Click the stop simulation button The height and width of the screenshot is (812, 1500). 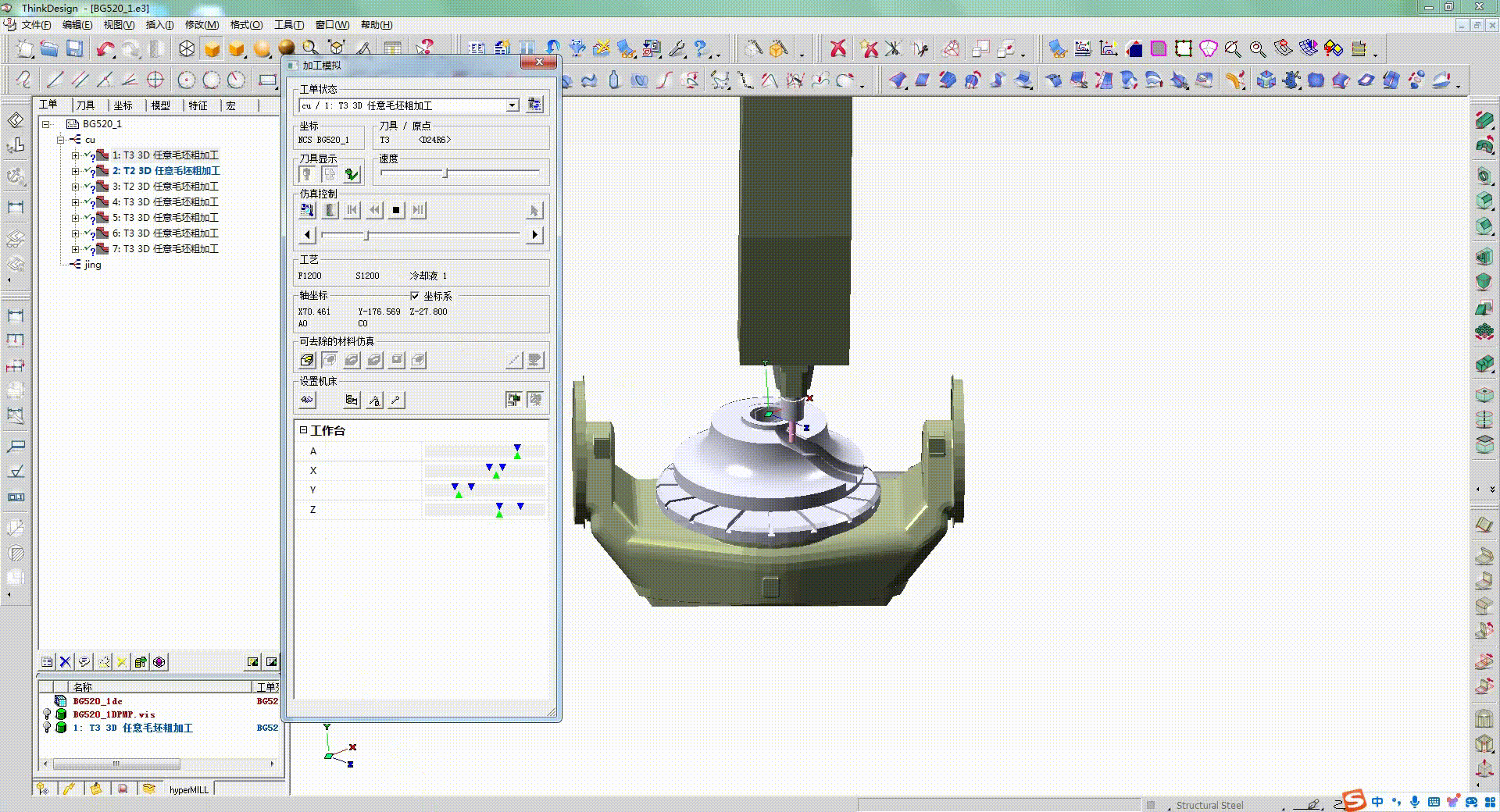[x=396, y=210]
